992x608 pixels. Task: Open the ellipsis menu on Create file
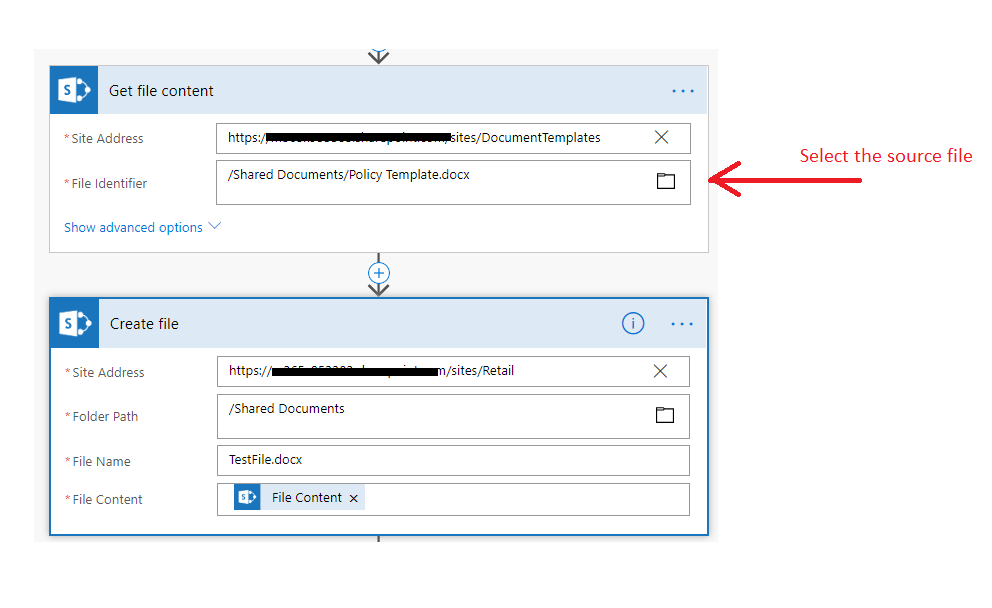tap(682, 323)
